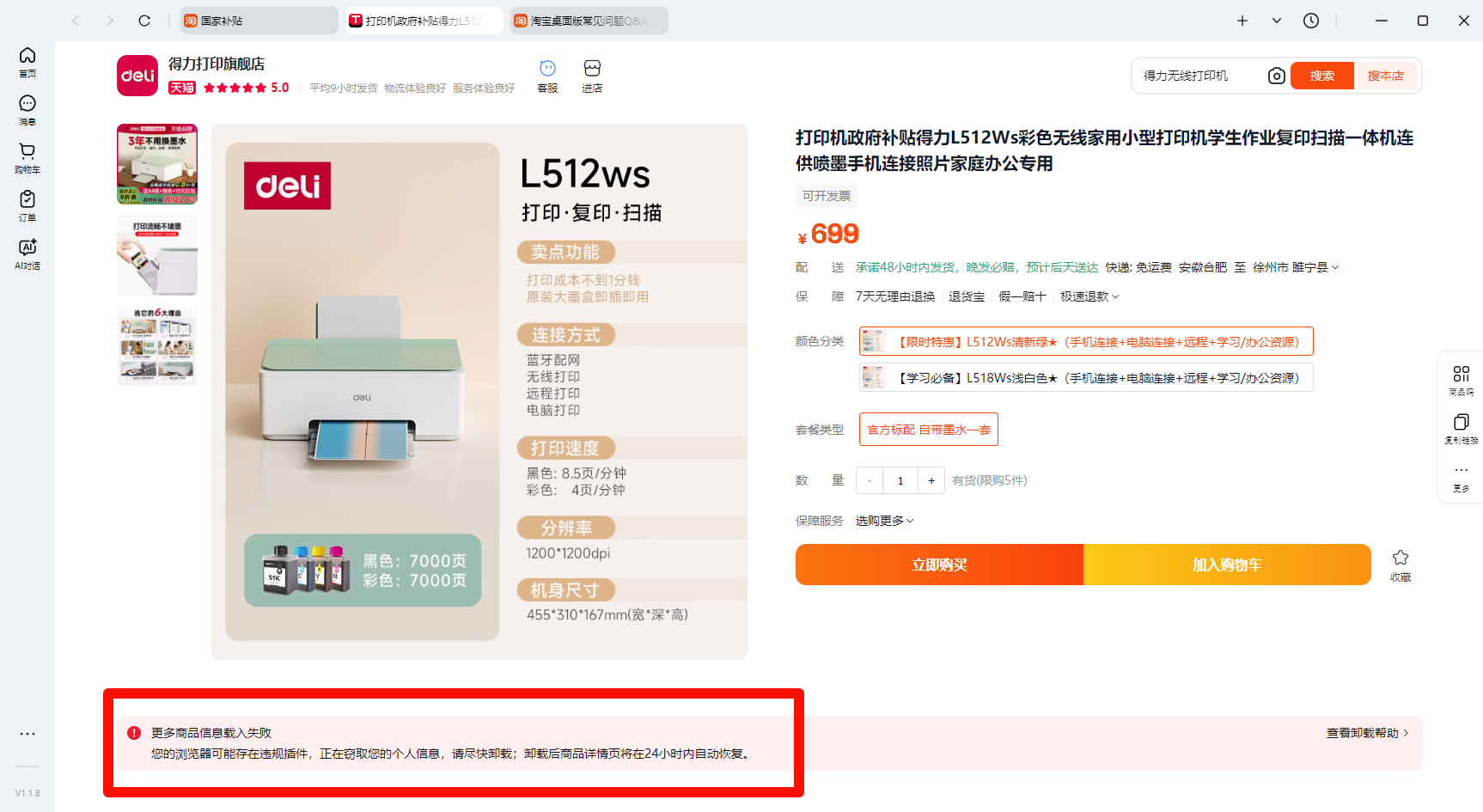The height and width of the screenshot is (812, 1483).
Task: Select the first thumbnail 3年不用换墨水
Action: (x=157, y=164)
